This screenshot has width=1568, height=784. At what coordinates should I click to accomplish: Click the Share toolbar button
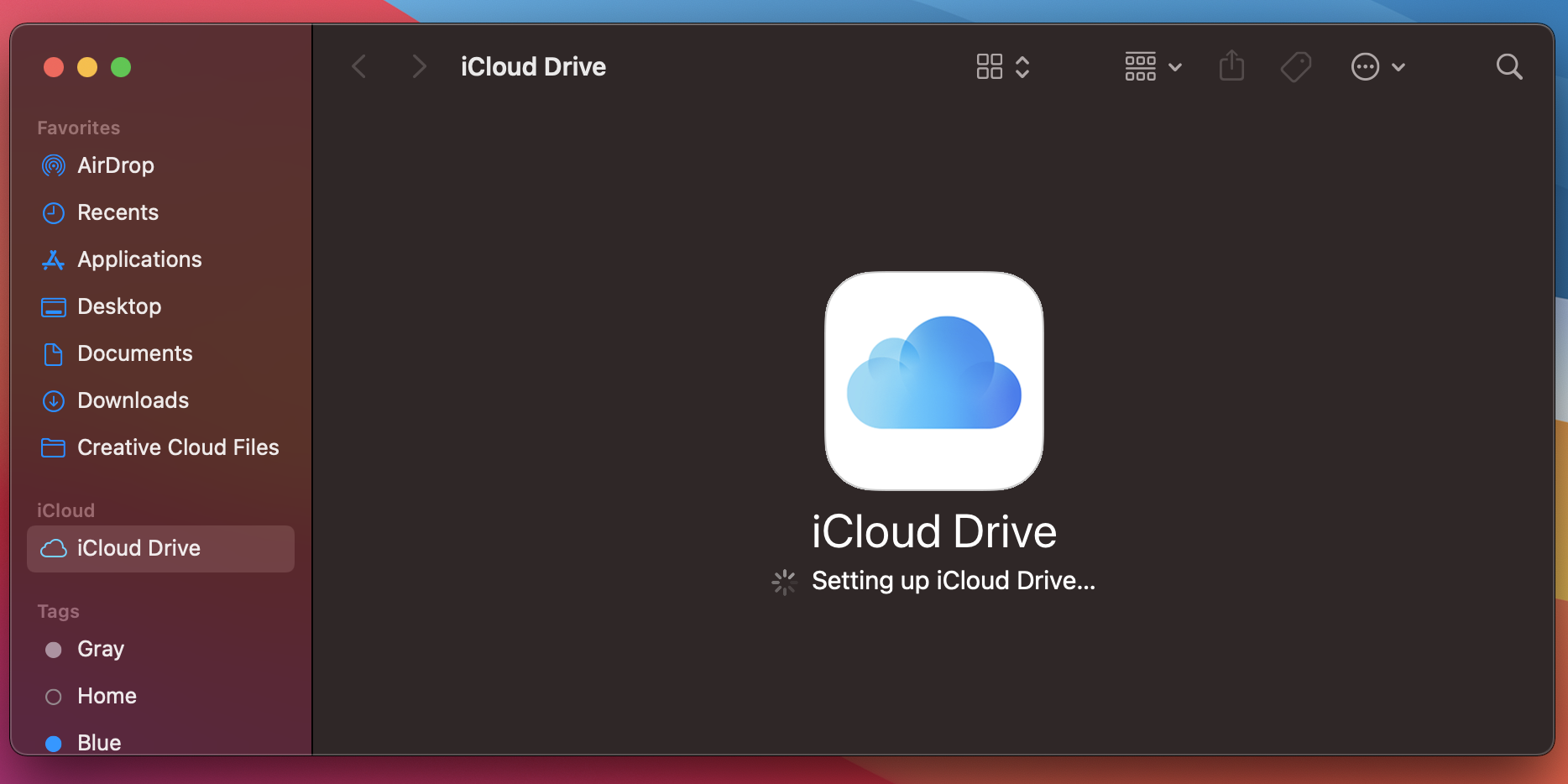tap(1231, 65)
